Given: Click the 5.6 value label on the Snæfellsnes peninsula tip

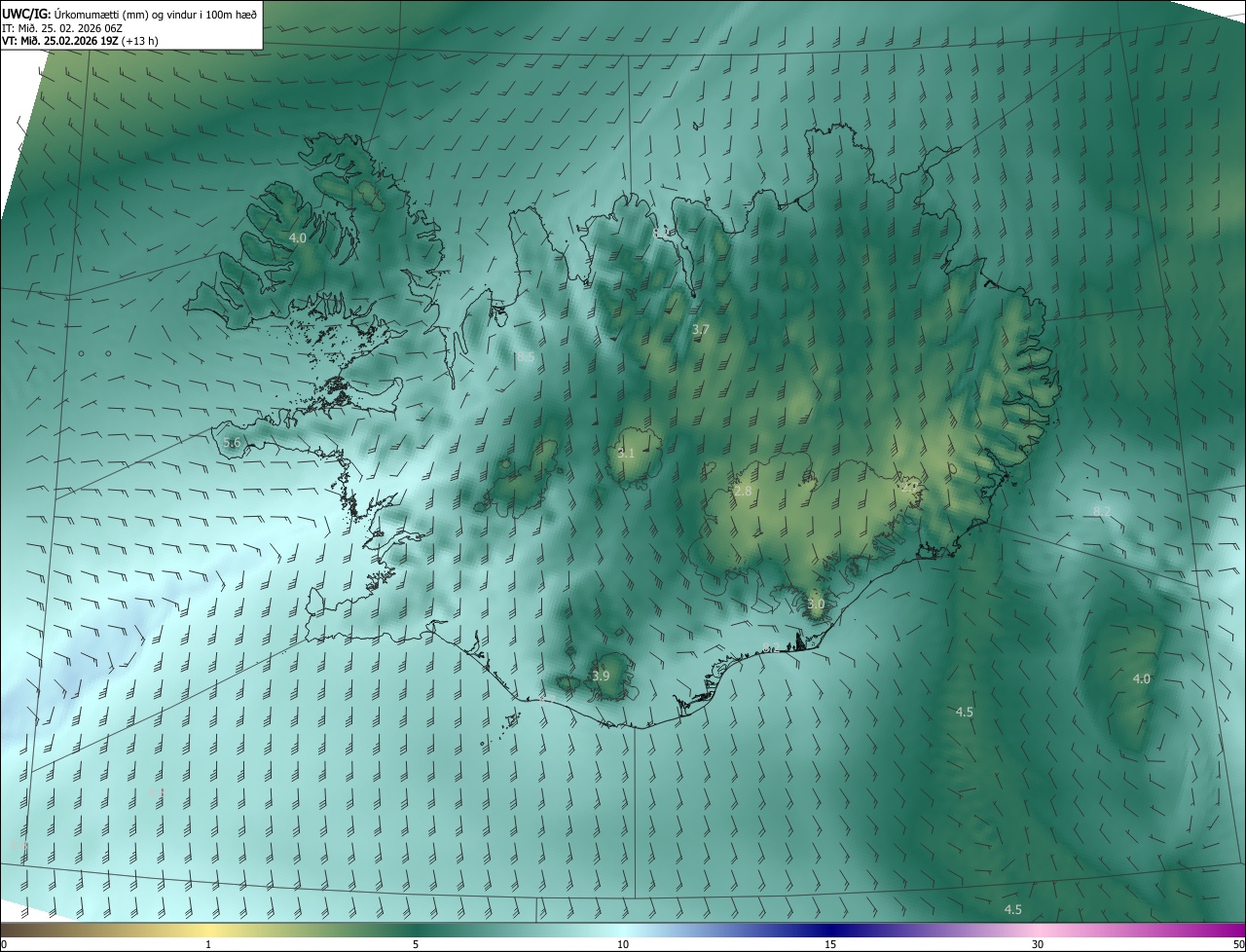Looking at the screenshot, I should 232,442.
